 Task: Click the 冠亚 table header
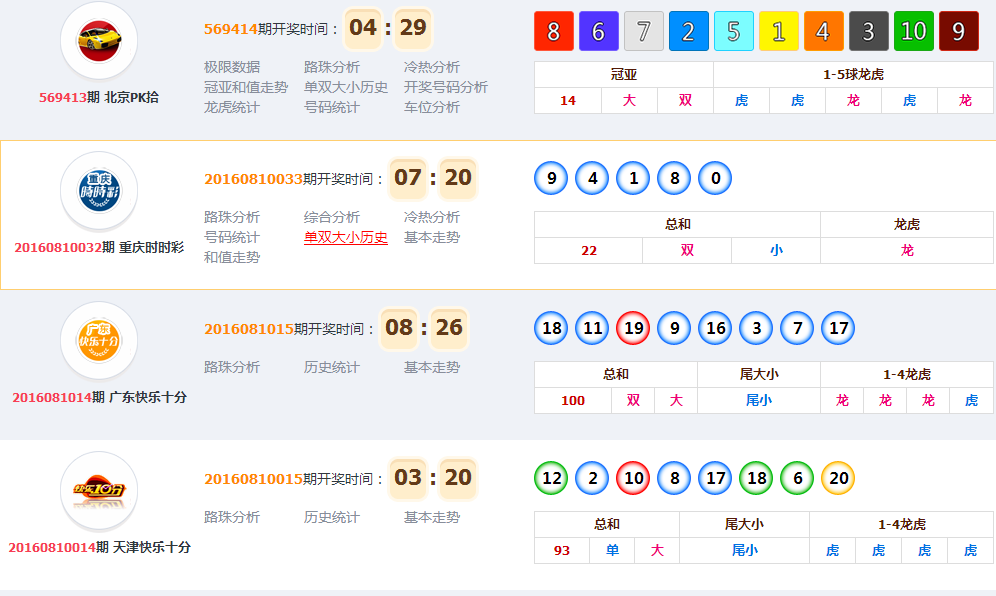coord(623,75)
